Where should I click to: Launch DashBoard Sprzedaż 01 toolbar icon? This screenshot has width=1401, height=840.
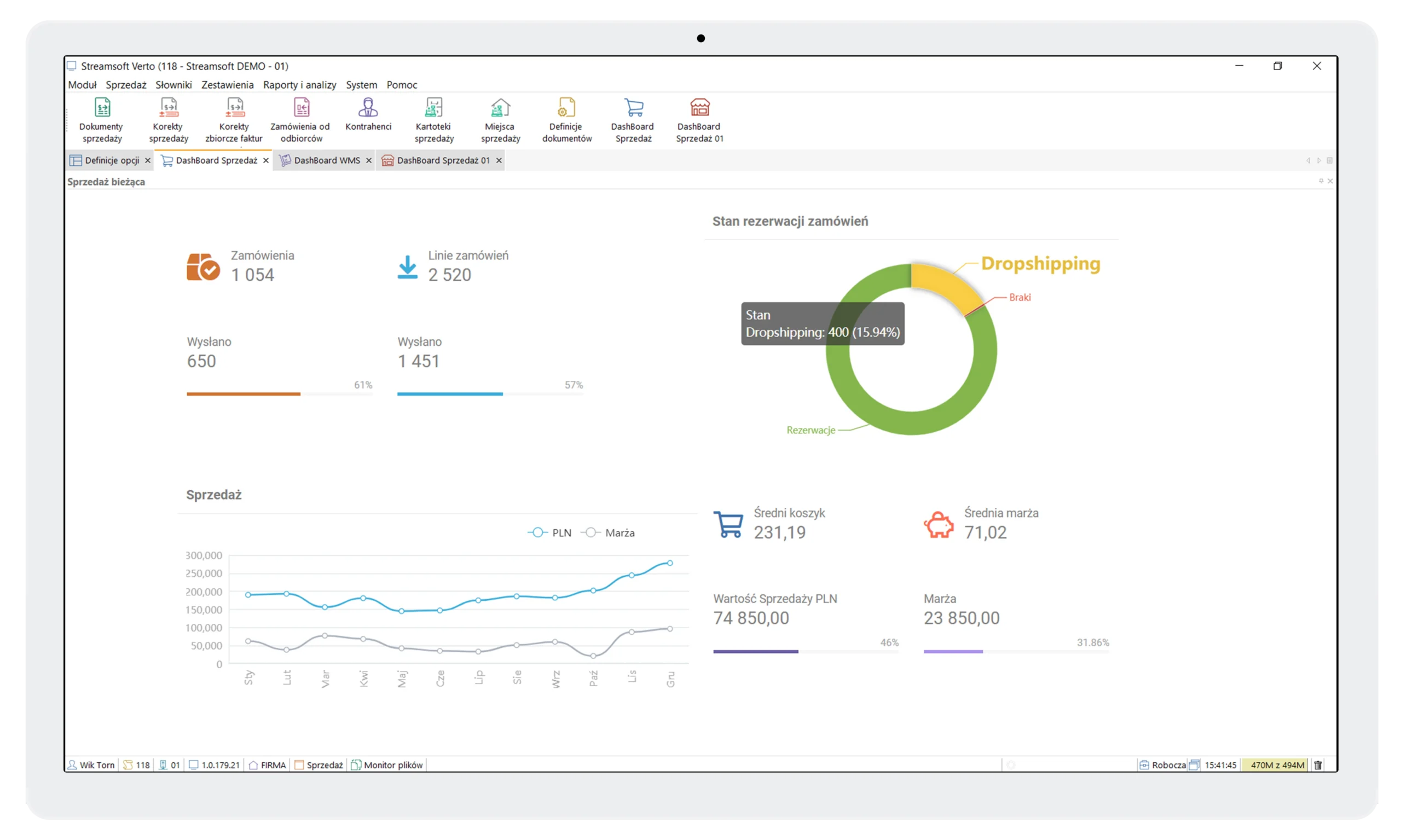point(699,108)
